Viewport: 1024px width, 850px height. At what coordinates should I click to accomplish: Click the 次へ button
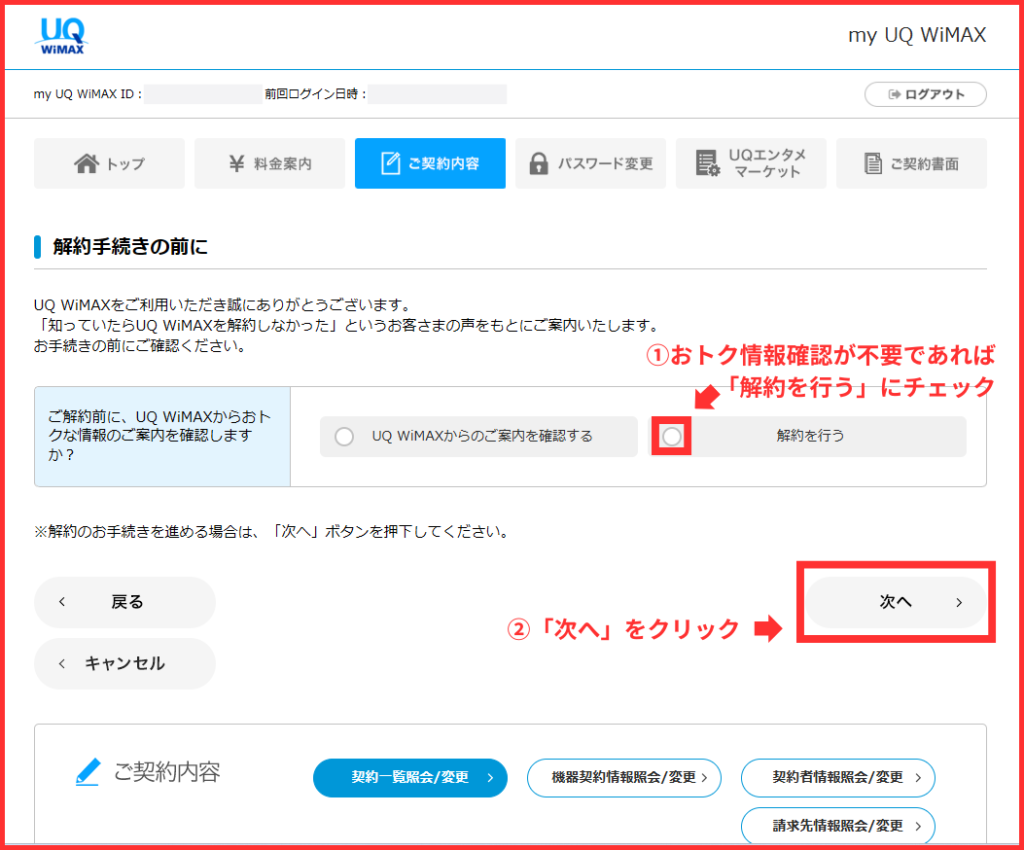coord(895,602)
